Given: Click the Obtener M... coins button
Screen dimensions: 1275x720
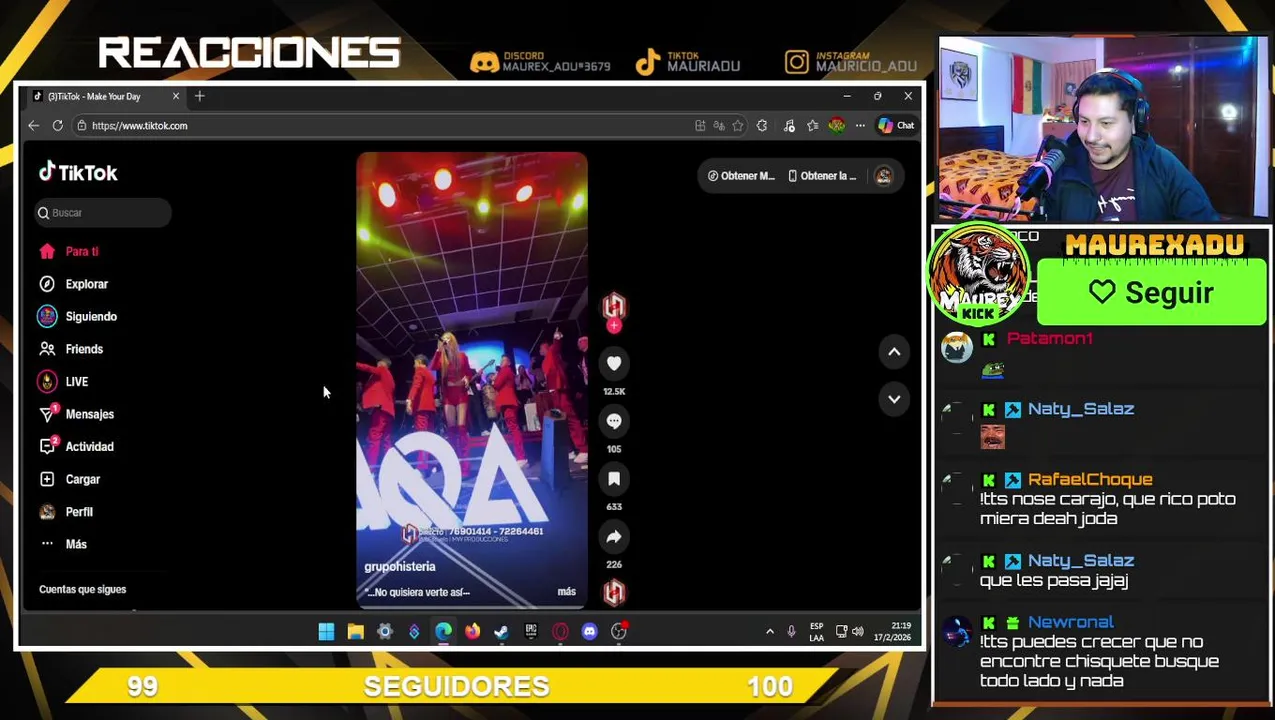Looking at the screenshot, I should 740,176.
